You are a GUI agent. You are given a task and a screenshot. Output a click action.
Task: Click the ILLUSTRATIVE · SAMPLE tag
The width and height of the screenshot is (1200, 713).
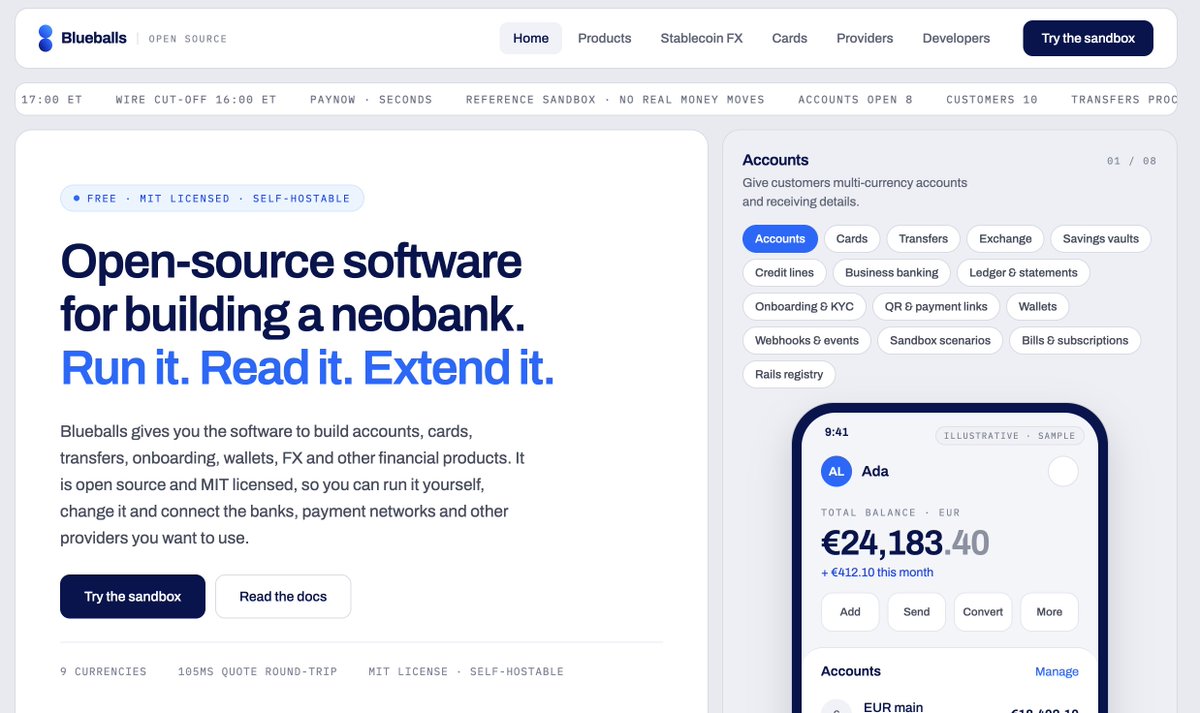click(x=1010, y=436)
